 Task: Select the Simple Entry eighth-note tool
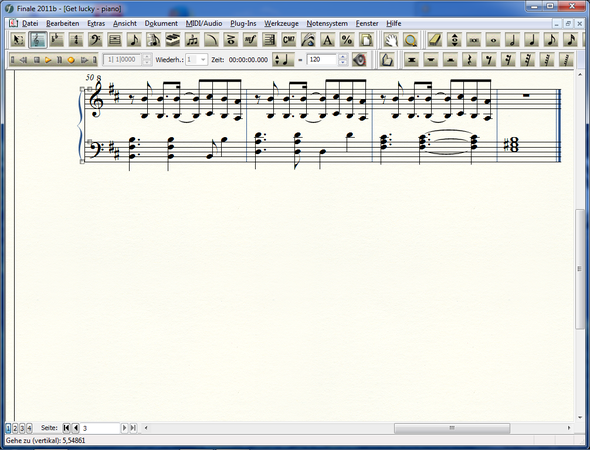click(134, 40)
